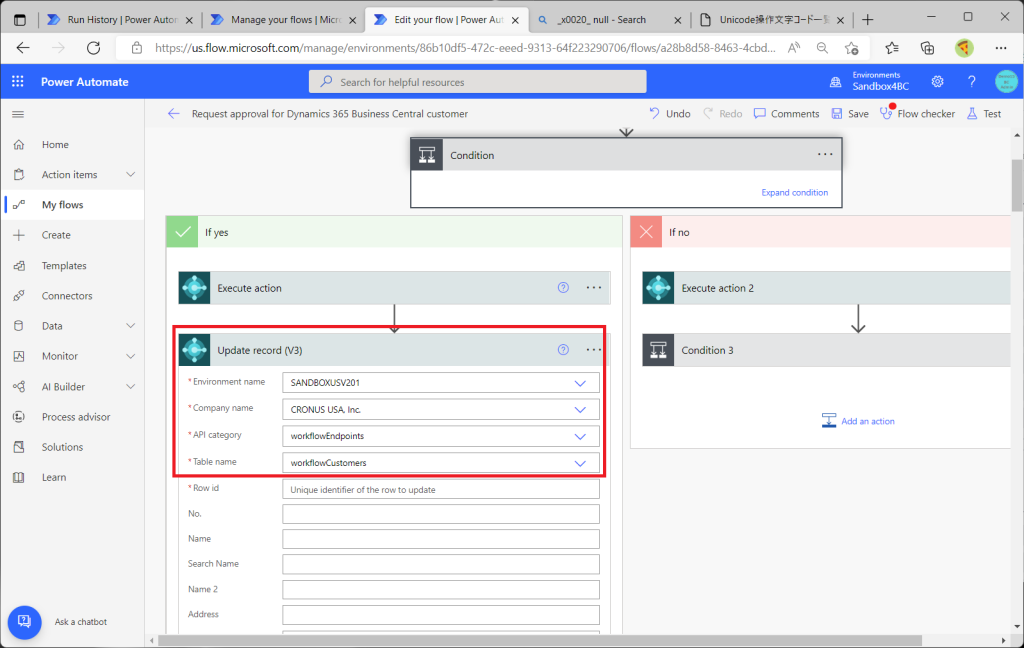The width and height of the screenshot is (1024, 648).
Task: Open the Ask a chatbot button
Action: point(24,621)
